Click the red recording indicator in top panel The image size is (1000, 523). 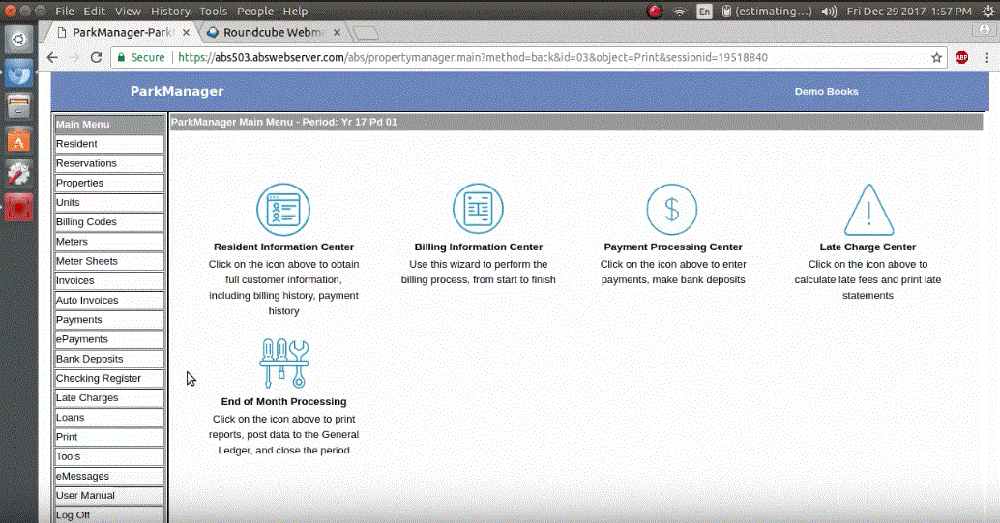(654, 11)
